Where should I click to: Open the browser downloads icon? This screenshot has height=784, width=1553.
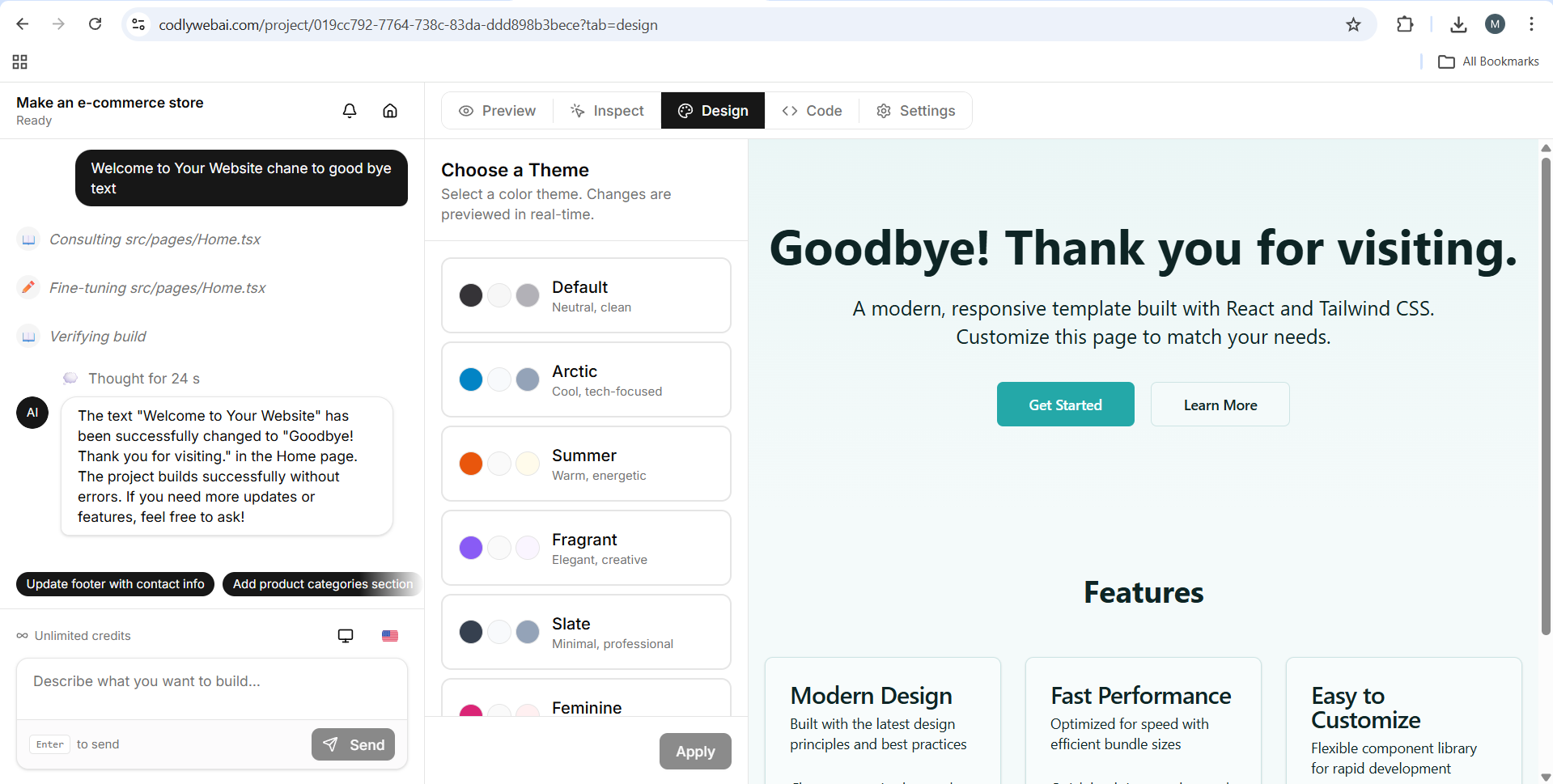pos(1458,25)
